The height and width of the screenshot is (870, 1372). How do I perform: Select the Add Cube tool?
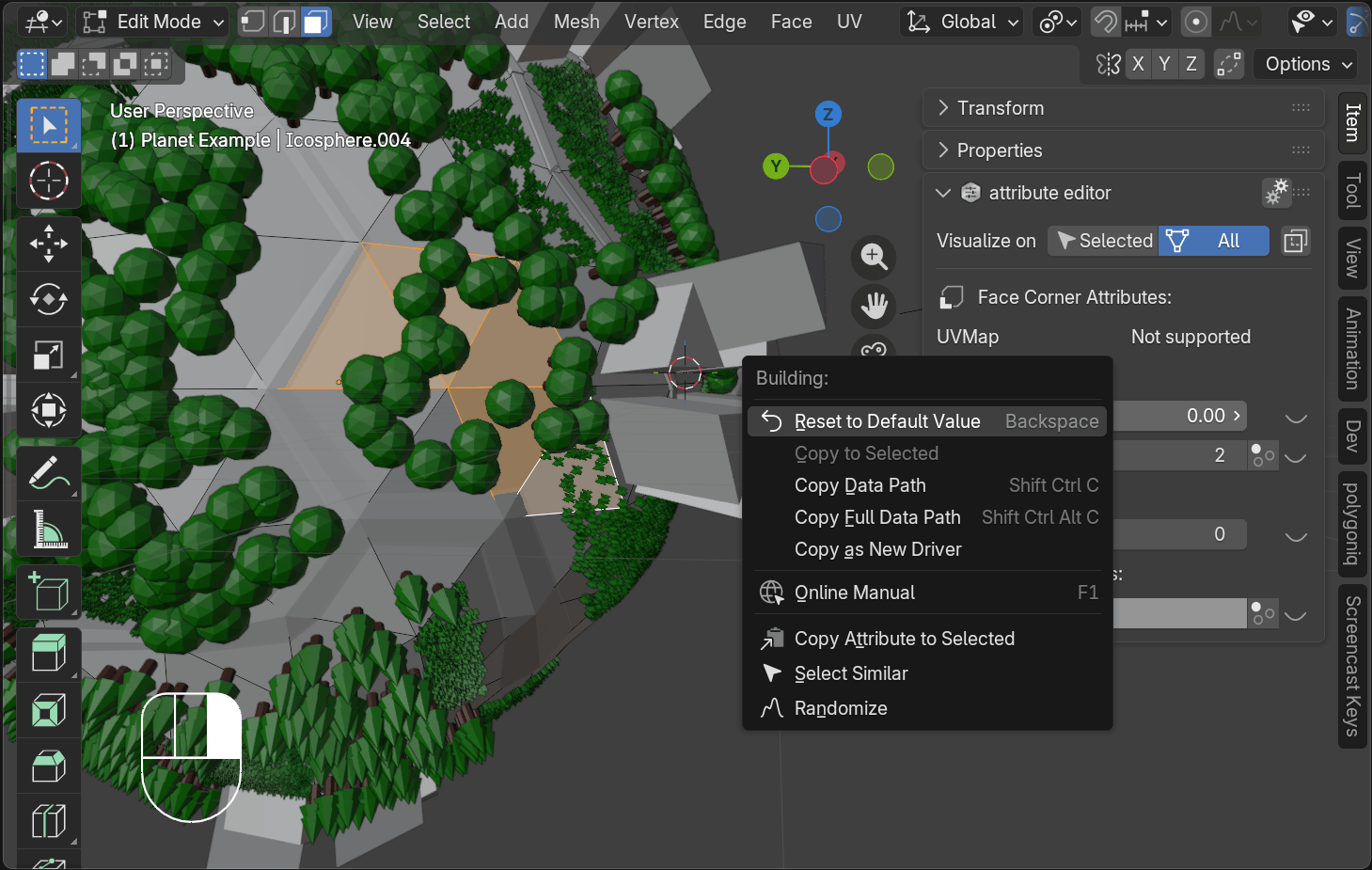point(49,593)
